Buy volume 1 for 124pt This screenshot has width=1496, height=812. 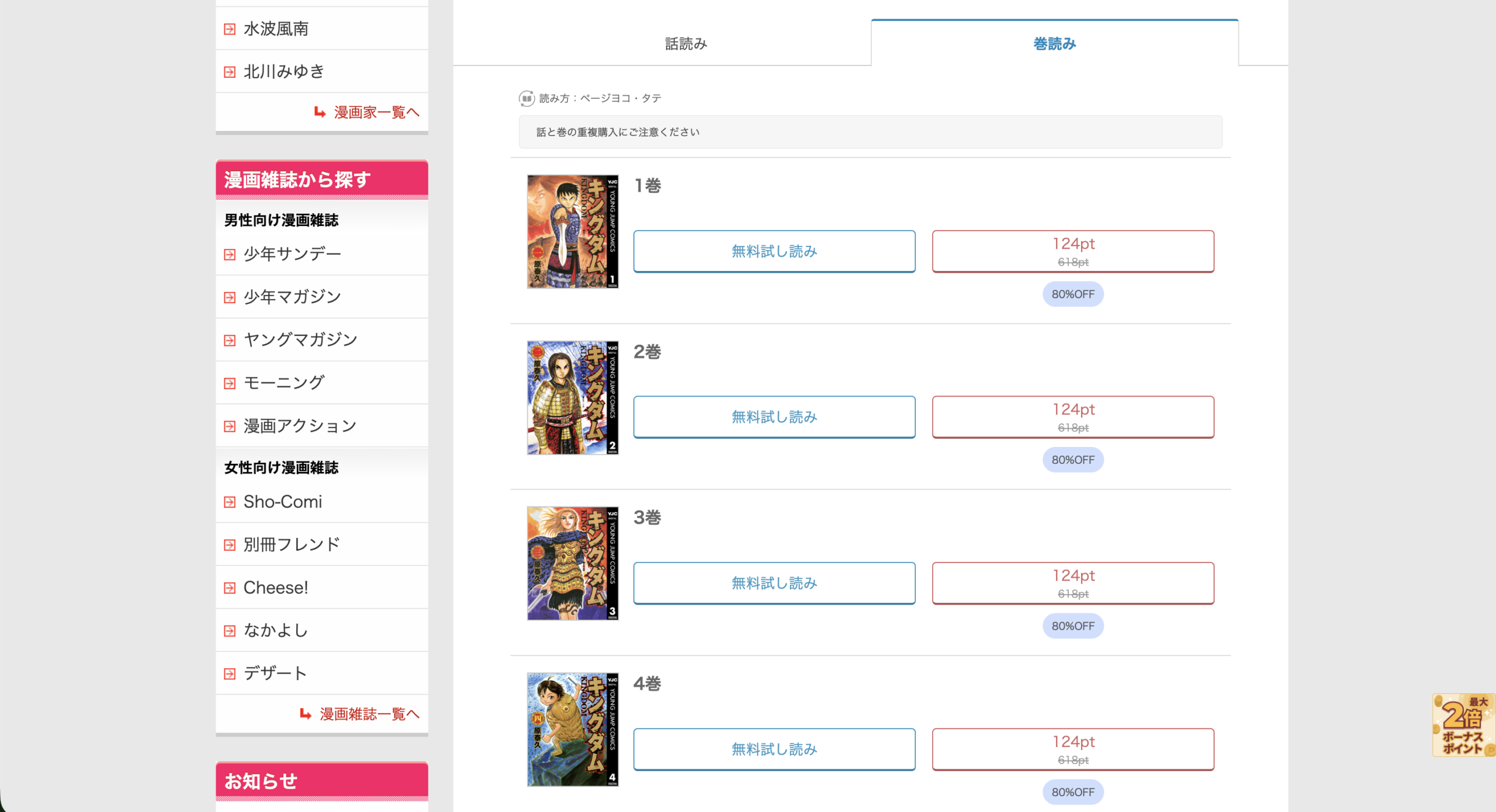click(x=1073, y=251)
